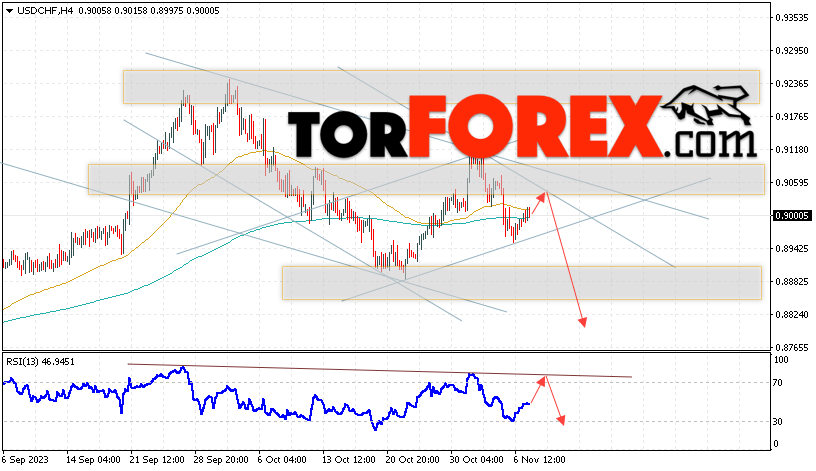Select price axis value 0.90595
The width and height of the screenshot is (816, 471).
tap(792, 182)
